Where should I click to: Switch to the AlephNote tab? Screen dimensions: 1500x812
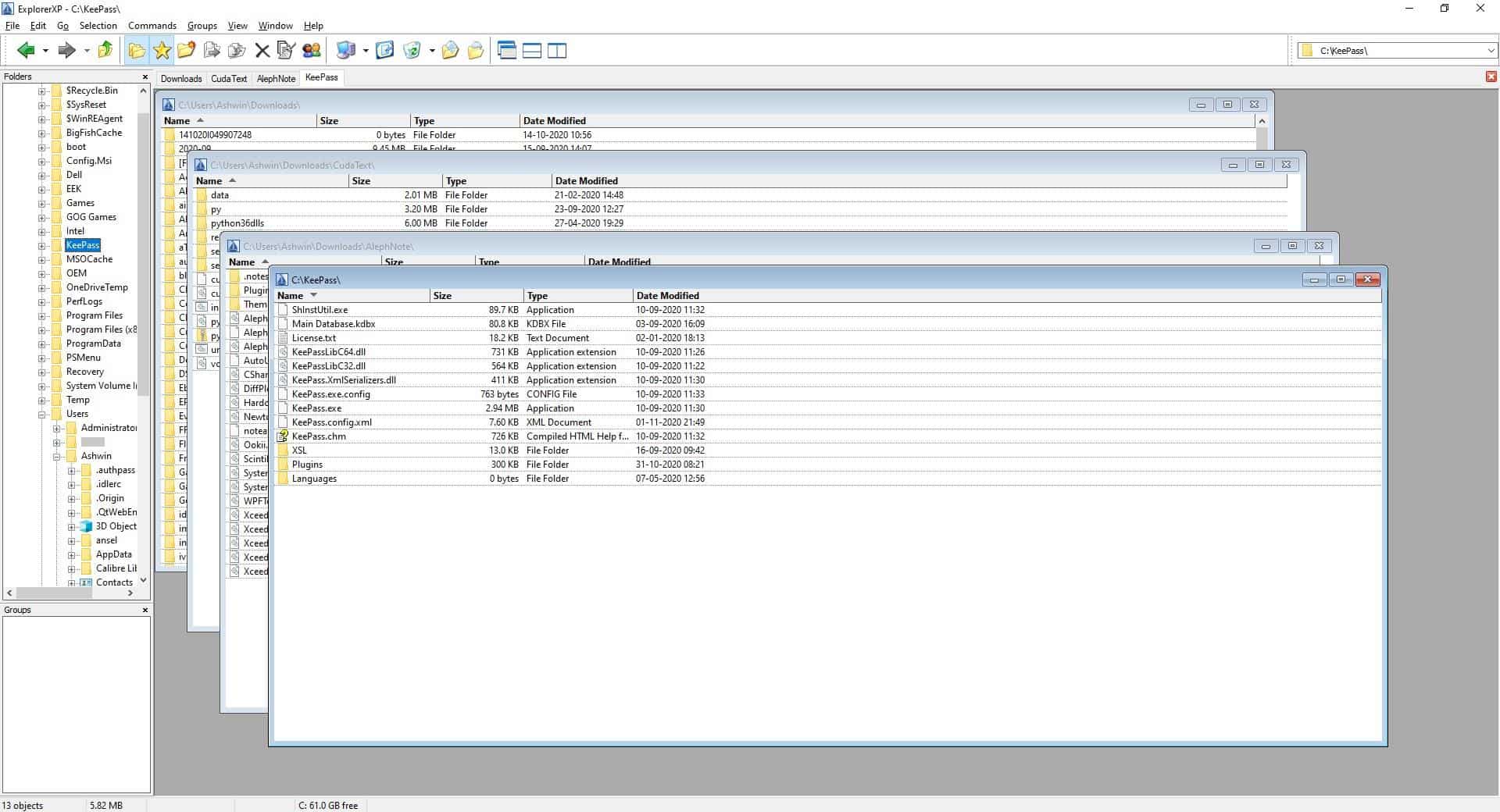tap(277, 79)
